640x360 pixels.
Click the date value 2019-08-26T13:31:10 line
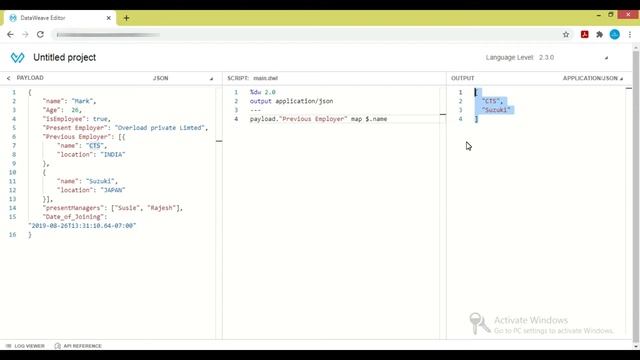[82, 226]
